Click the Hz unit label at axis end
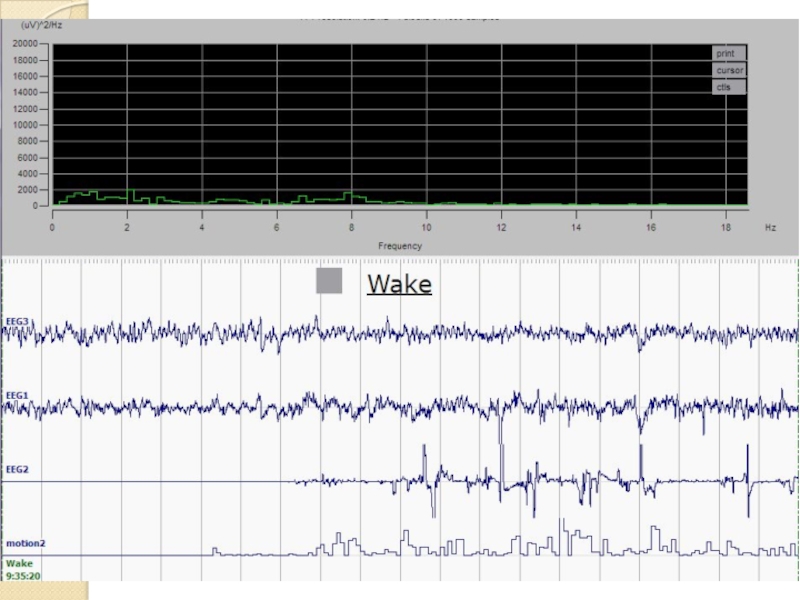This screenshot has width=800, height=600. pos(770,228)
